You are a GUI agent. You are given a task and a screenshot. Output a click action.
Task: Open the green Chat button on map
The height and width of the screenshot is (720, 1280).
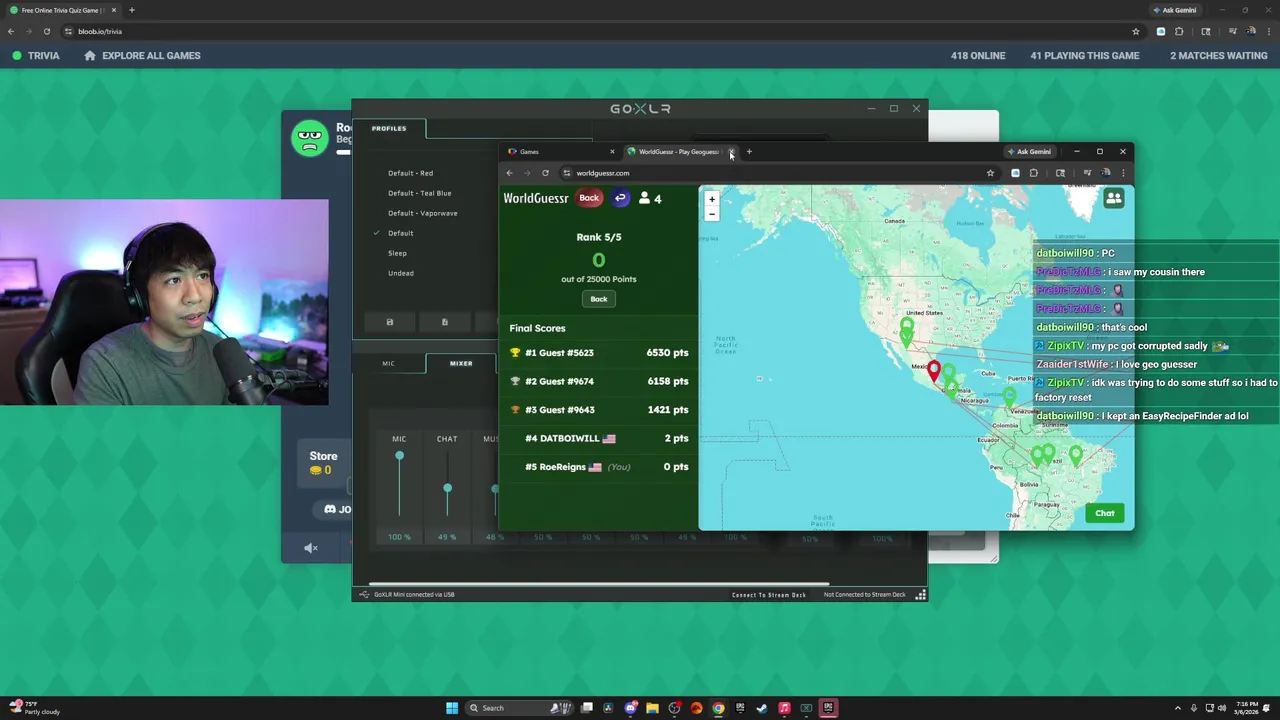coord(1104,513)
